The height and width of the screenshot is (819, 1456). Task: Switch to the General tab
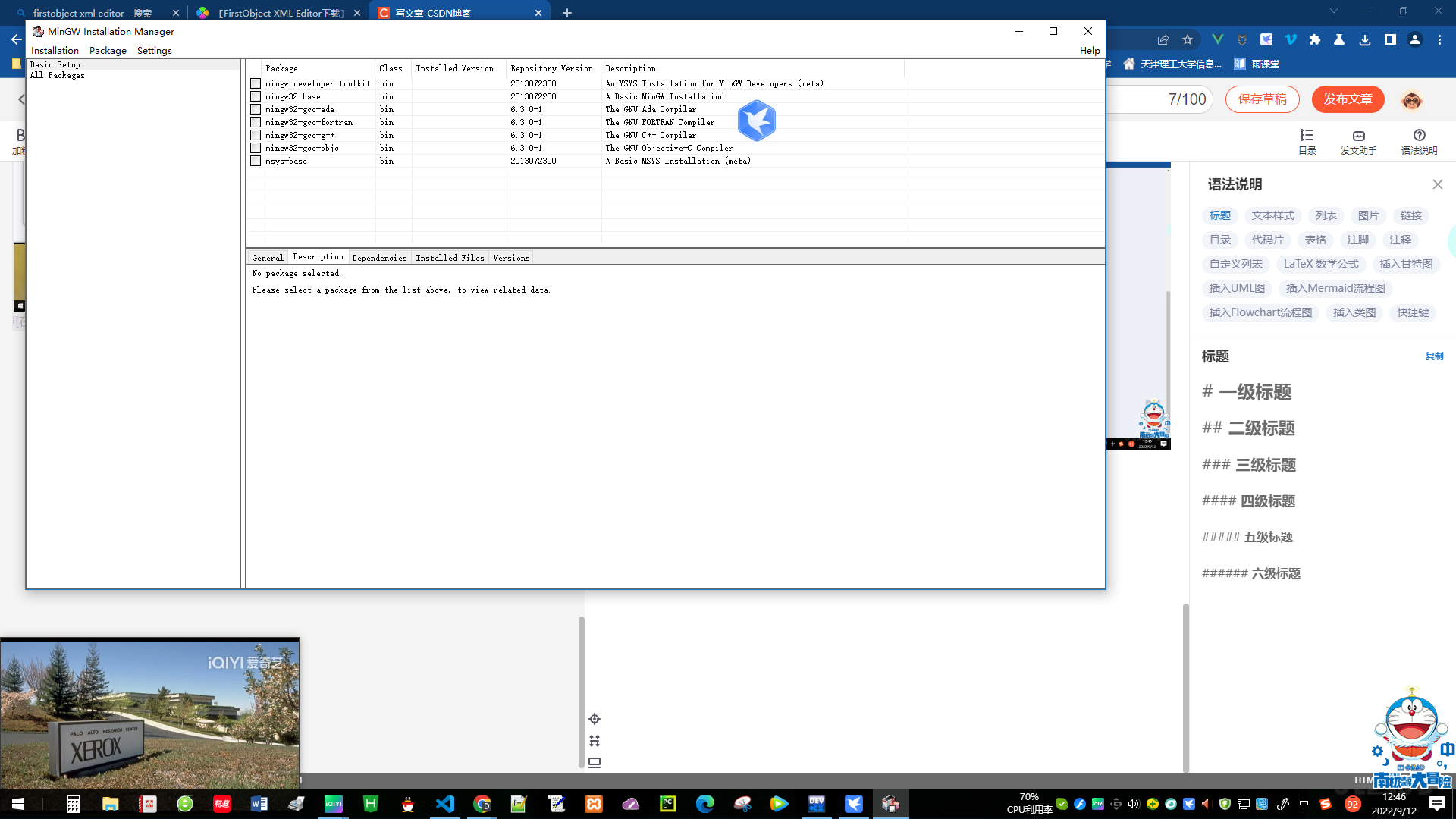[268, 259]
